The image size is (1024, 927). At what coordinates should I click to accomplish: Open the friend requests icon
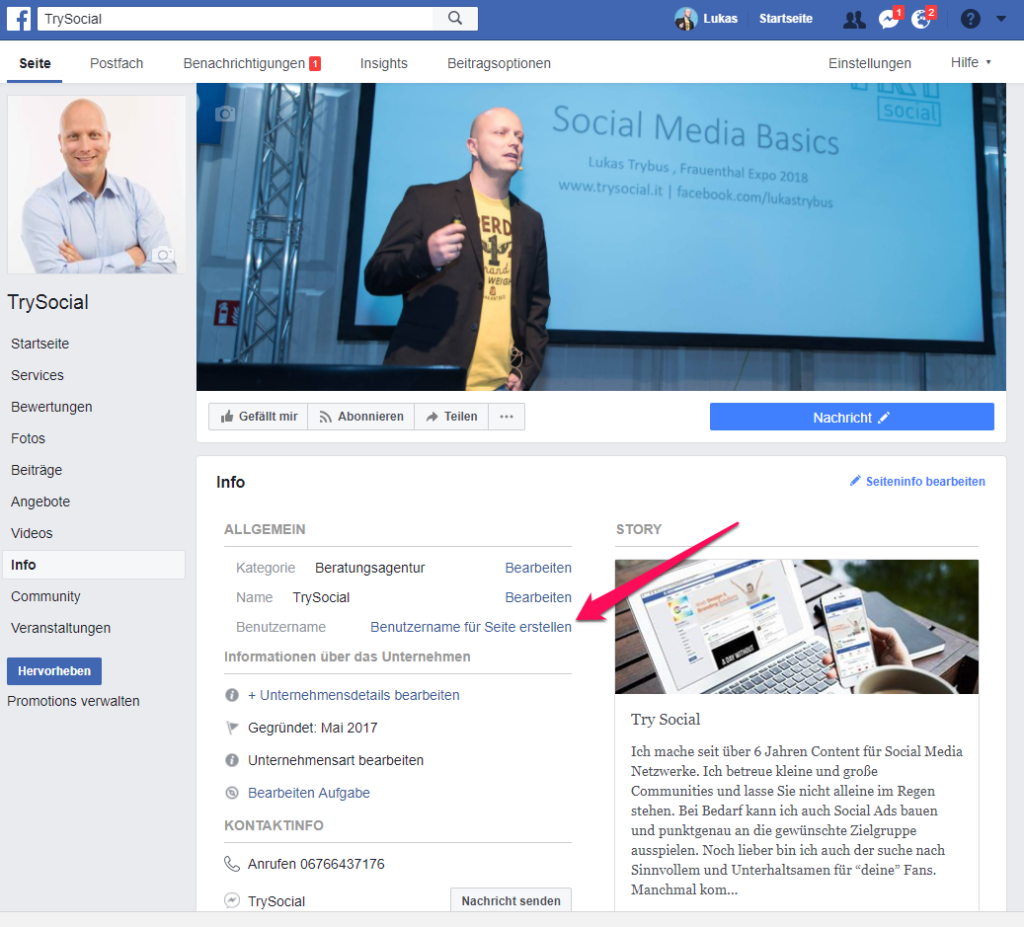point(854,18)
